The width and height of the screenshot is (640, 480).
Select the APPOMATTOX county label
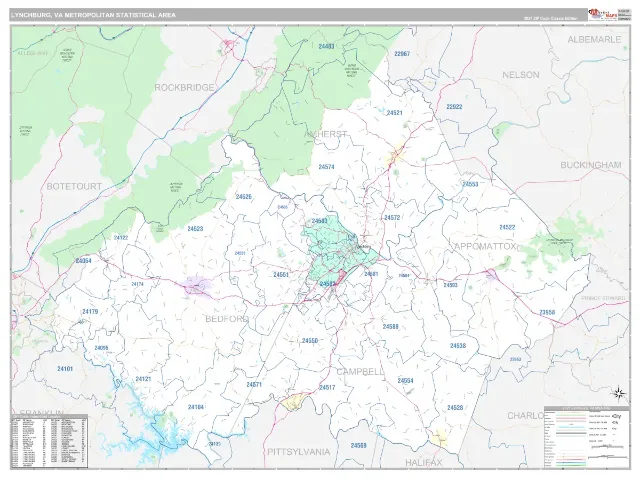(x=485, y=246)
